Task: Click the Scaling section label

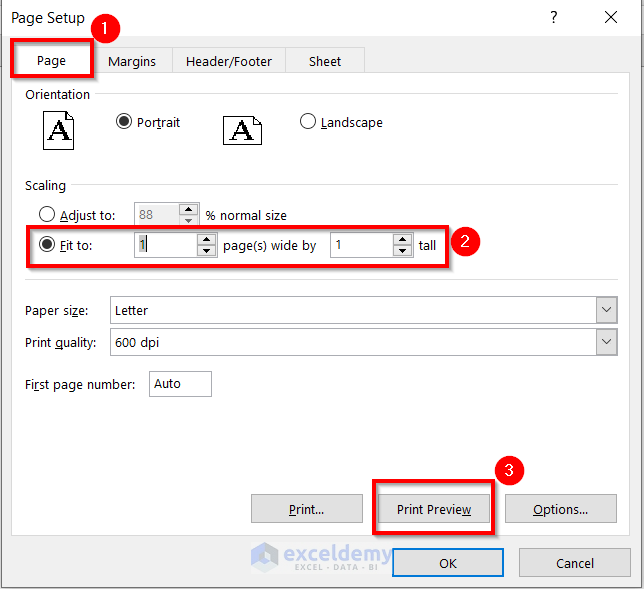Action: click(45, 185)
